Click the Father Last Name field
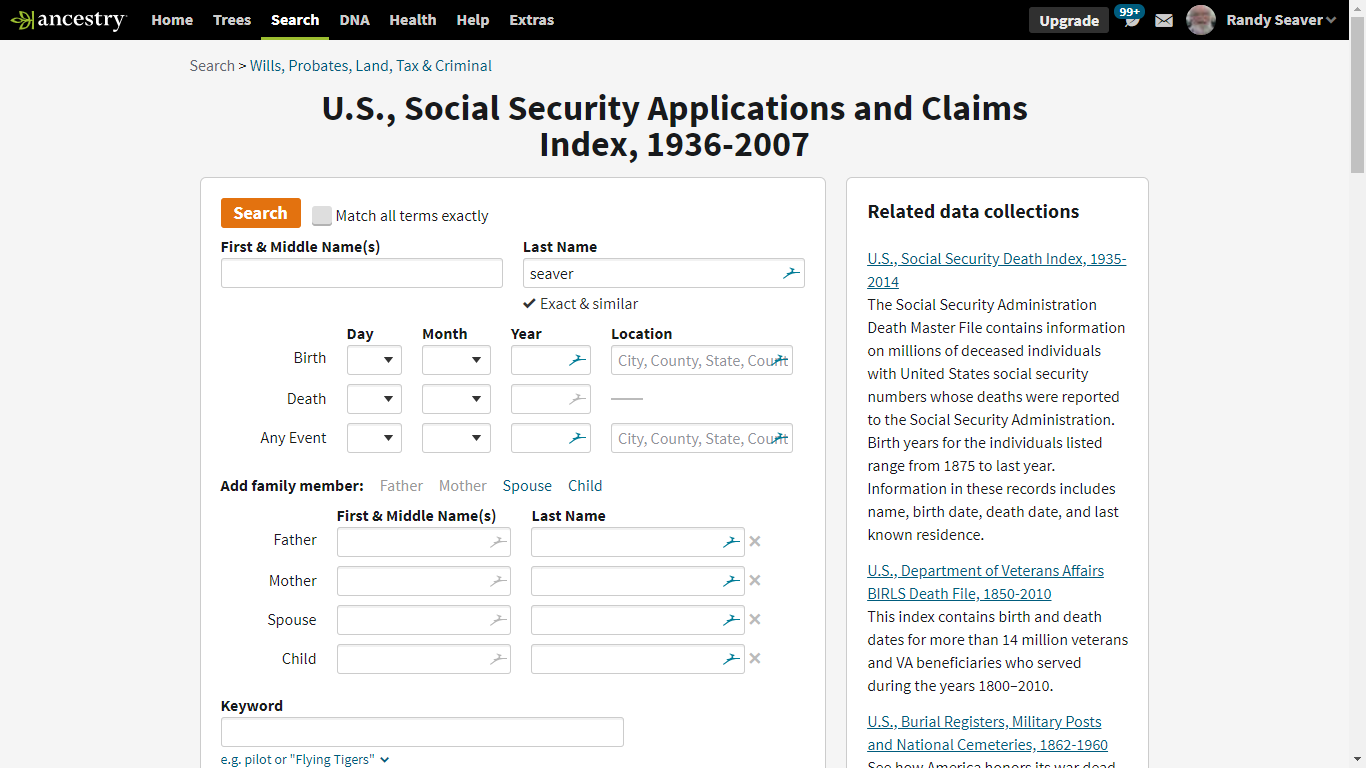Image resolution: width=1366 pixels, height=768 pixels. 638,542
